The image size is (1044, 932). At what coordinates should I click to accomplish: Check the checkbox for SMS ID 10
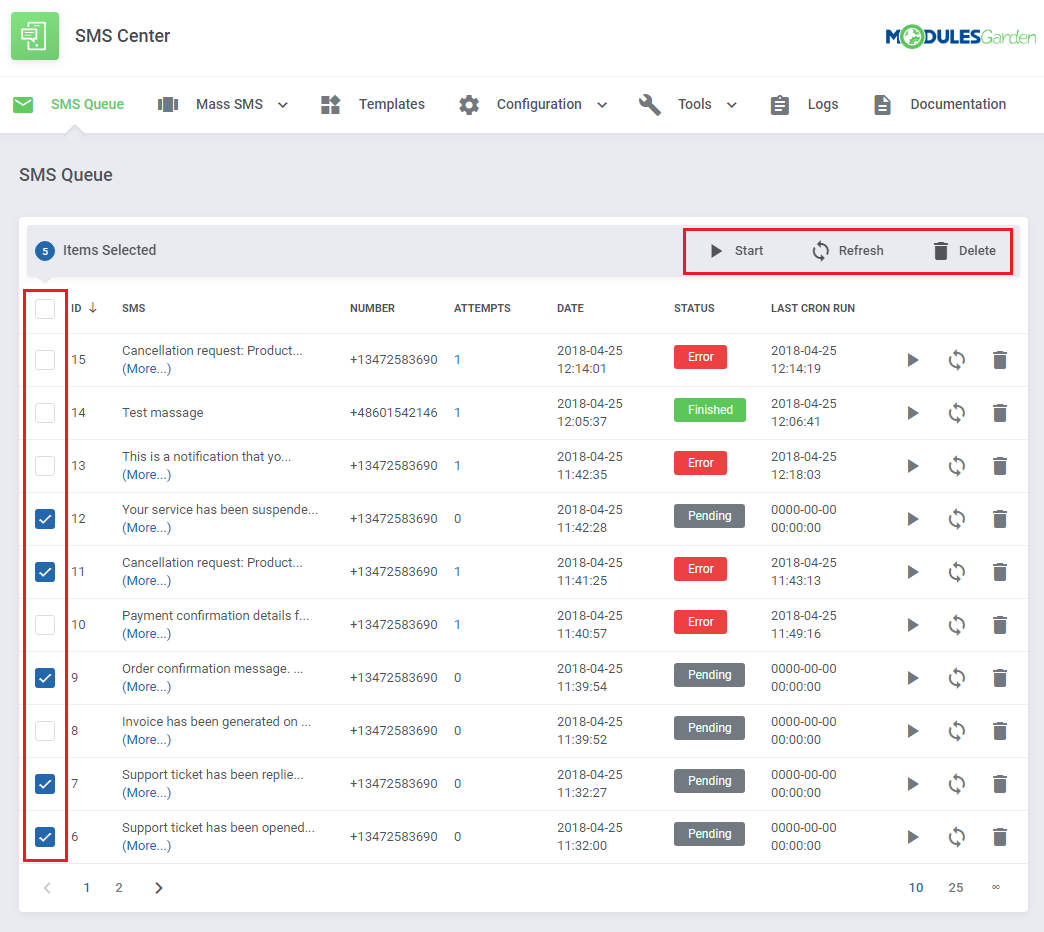pos(45,624)
